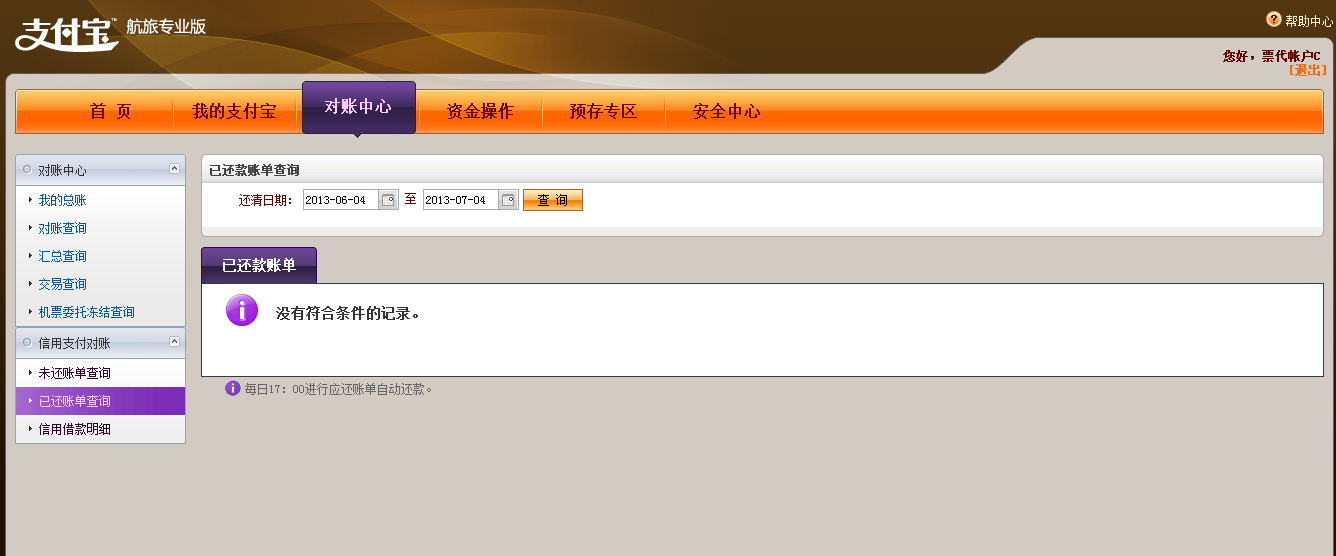The width and height of the screenshot is (1336, 556).
Task: Select the 对账中心 navigation tab
Action: point(358,107)
